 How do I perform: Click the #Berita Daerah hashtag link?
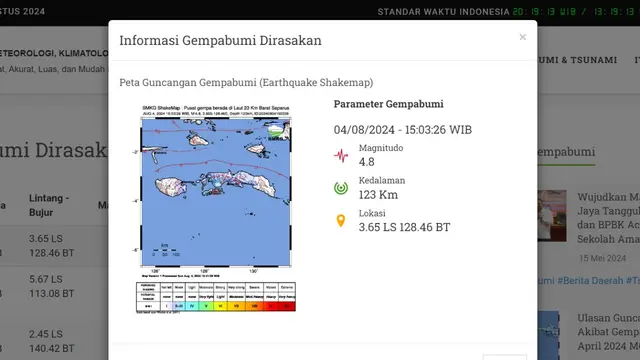click(x=590, y=281)
